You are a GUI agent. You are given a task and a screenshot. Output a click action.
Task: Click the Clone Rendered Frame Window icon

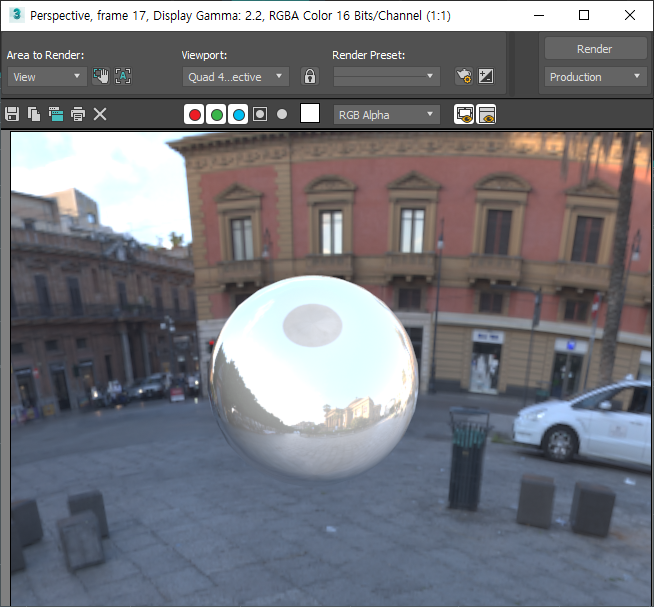[56, 114]
